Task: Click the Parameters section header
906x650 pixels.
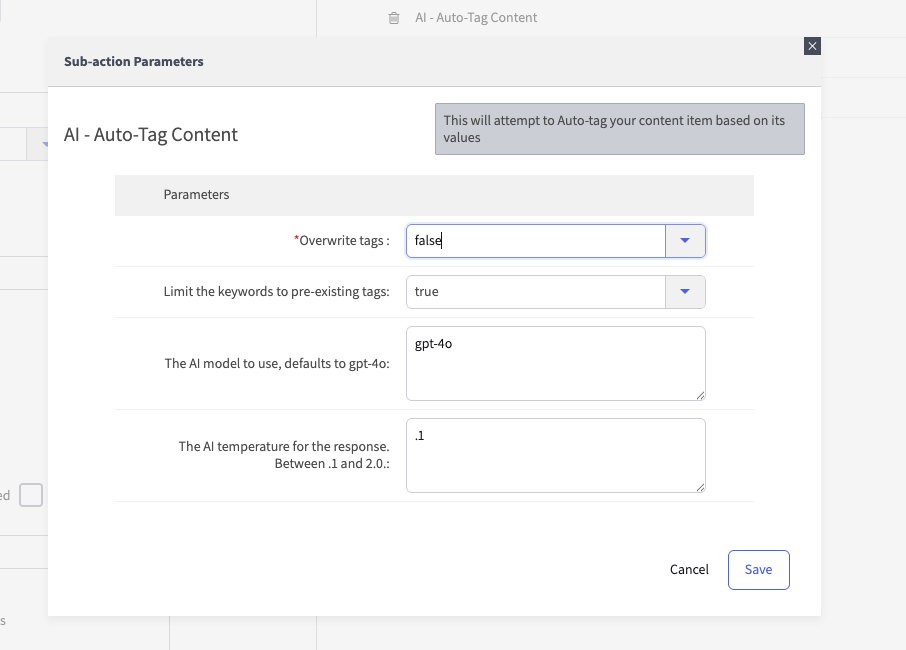Action: point(196,195)
